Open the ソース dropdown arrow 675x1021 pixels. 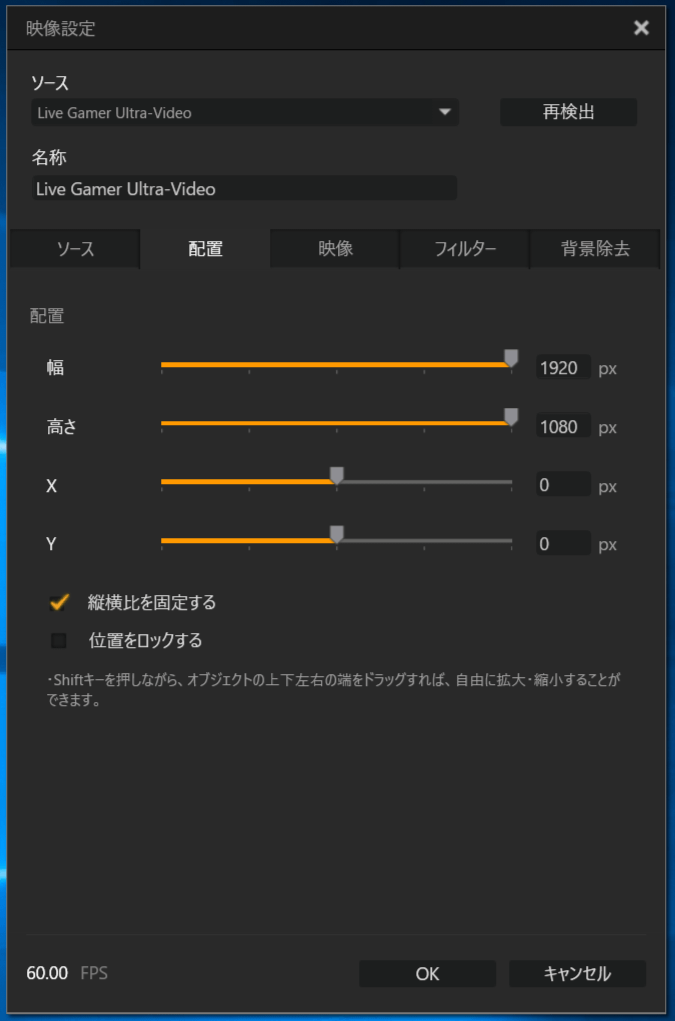pos(445,113)
